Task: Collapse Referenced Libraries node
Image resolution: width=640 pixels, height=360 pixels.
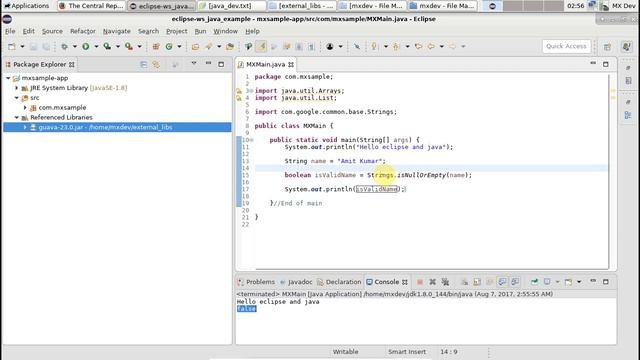Action: pyautogui.click(x=17, y=117)
